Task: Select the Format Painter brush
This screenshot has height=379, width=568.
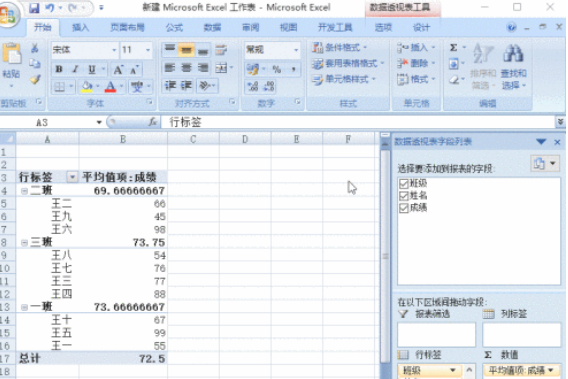Action: [x=34, y=79]
